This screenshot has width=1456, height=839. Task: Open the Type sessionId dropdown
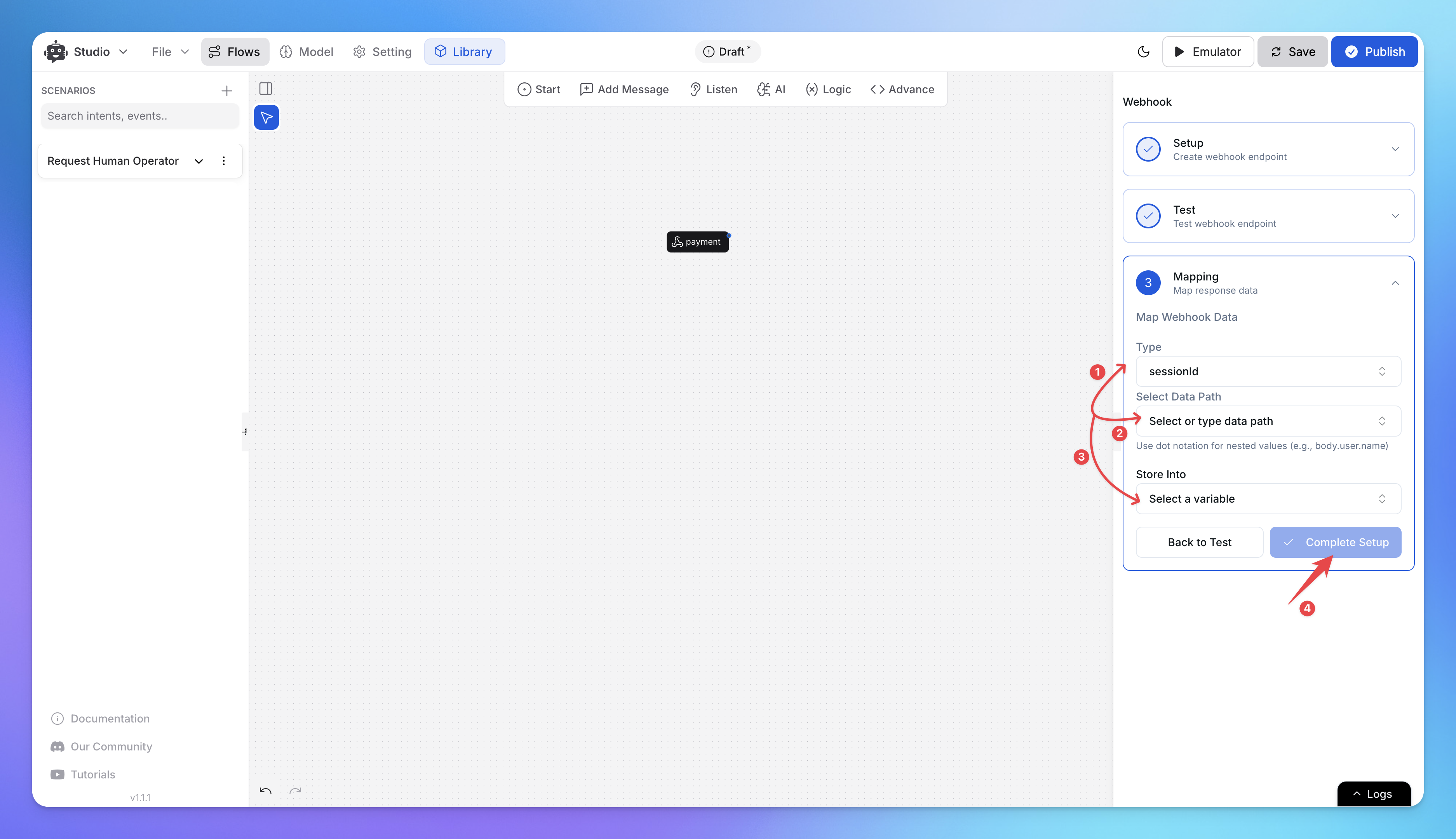(x=1268, y=372)
